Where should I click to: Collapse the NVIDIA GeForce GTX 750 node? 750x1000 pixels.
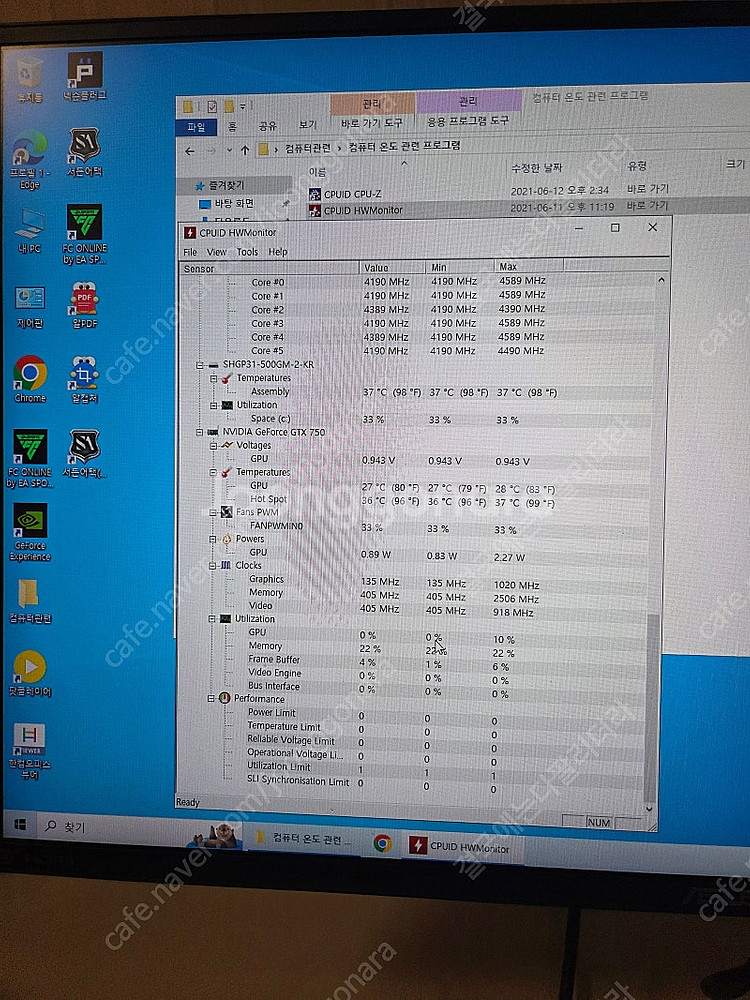coord(200,432)
